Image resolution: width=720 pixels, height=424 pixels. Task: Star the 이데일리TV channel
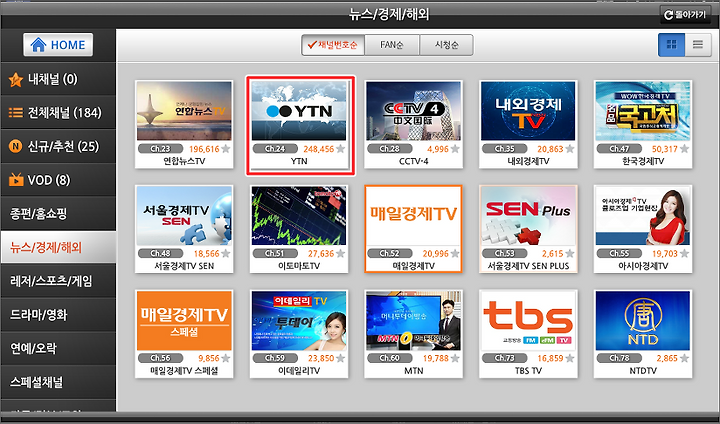pyautogui.click(x=340, y=358)
